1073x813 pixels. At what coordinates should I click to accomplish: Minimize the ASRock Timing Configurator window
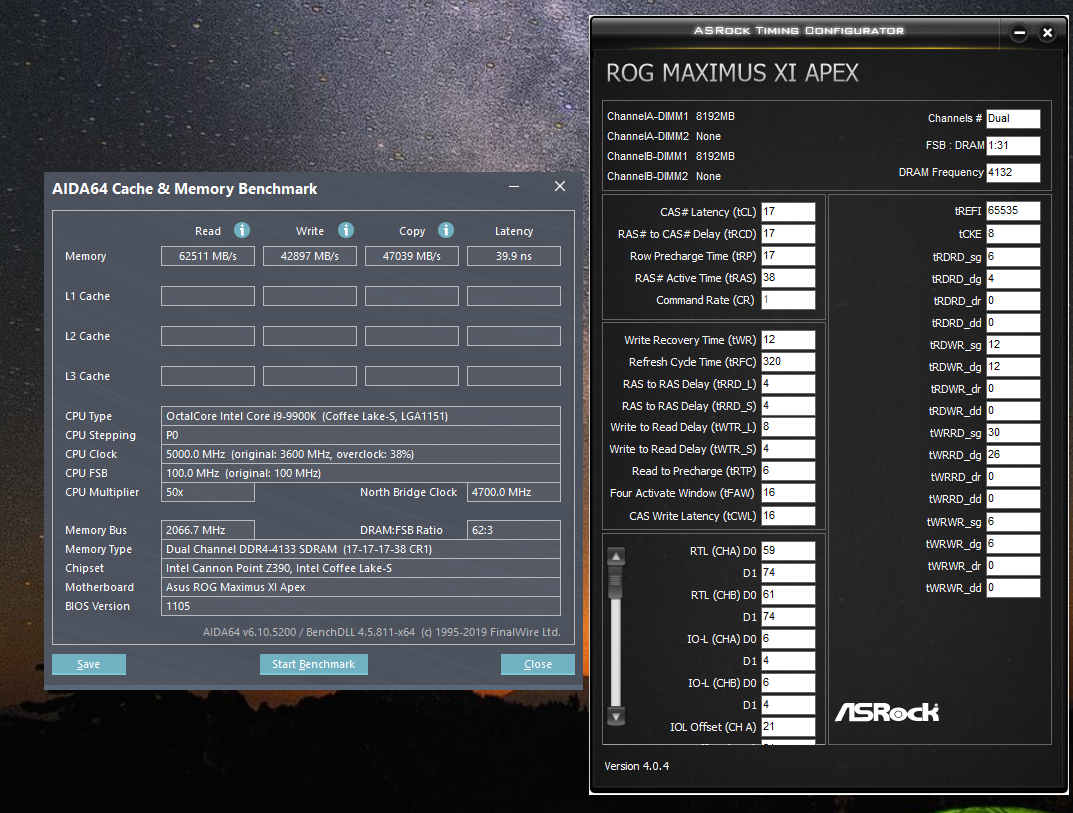pyautogui.click(x=1019, y=32)
